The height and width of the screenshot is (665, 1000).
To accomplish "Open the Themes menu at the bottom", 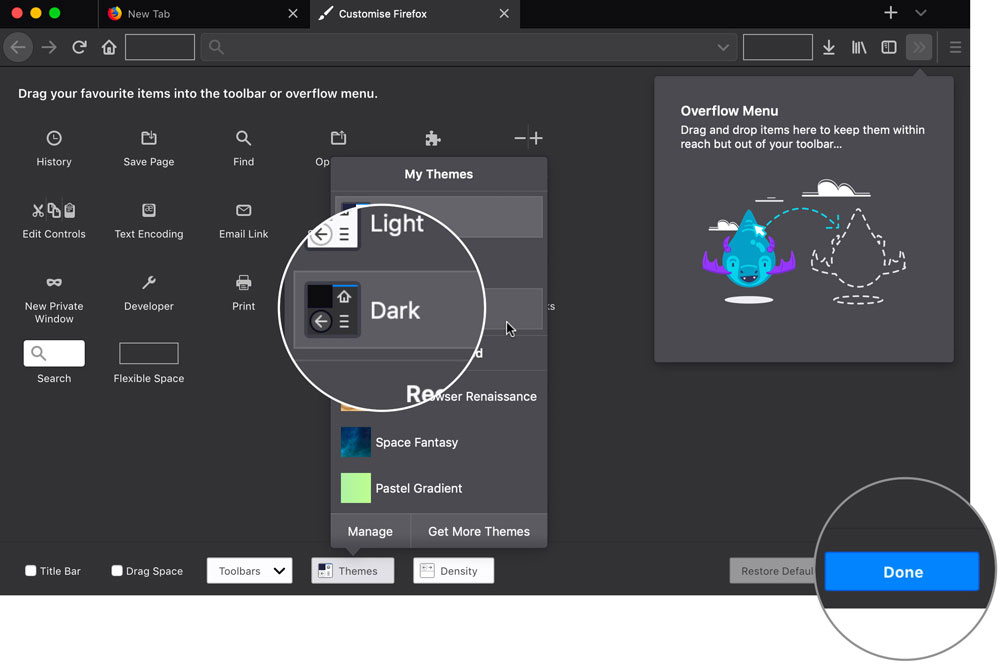I will [352, 570].
